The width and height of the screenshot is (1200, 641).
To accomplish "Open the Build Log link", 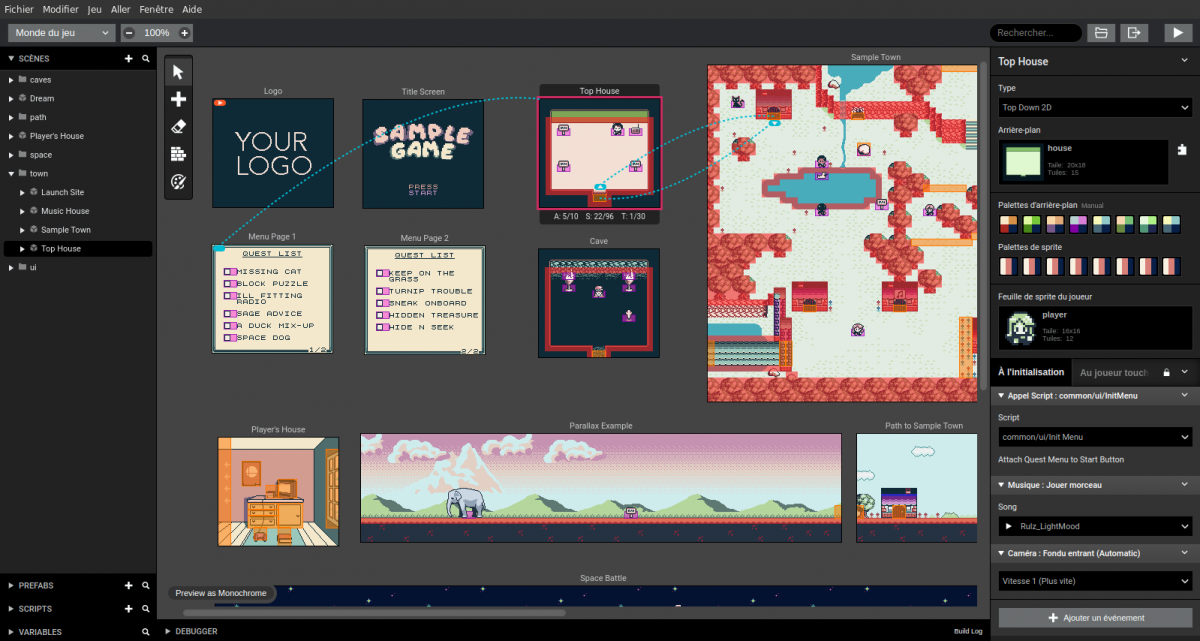I will click(967, 631).
